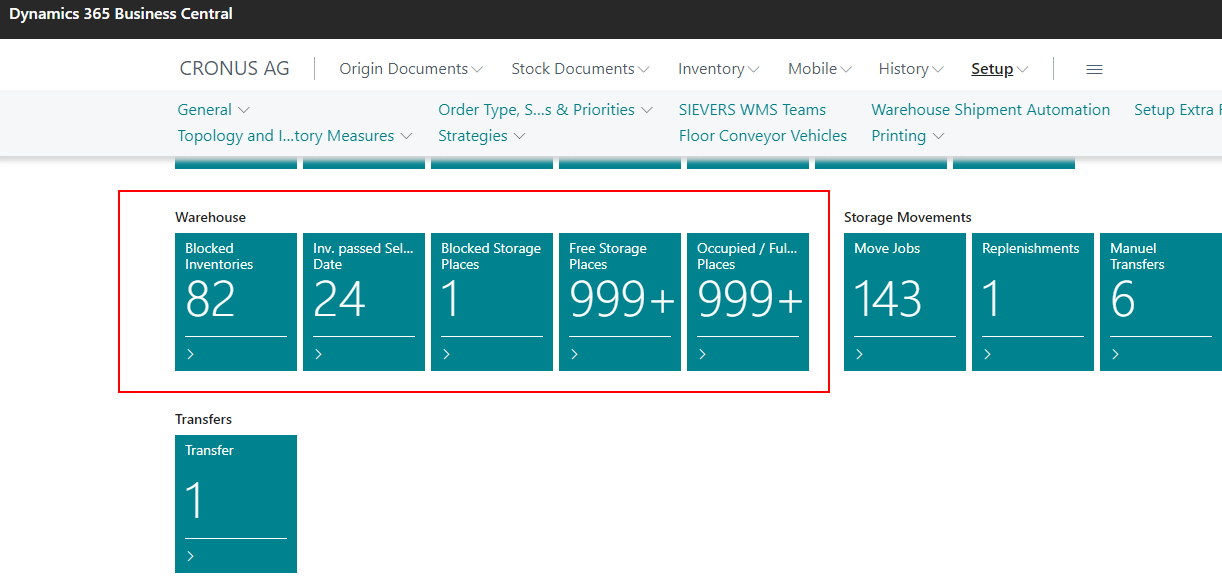This screenshot has height=584, width=1222.
Task: Open SIEVERS WMS Teams link
Action: tap(752, 110)
